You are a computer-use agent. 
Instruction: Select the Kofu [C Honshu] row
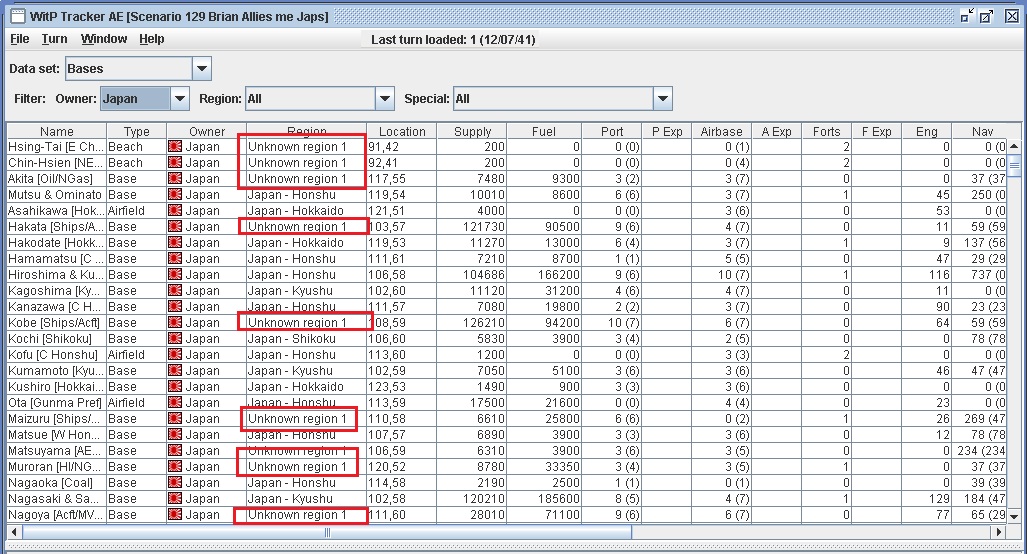pos(506,355)
